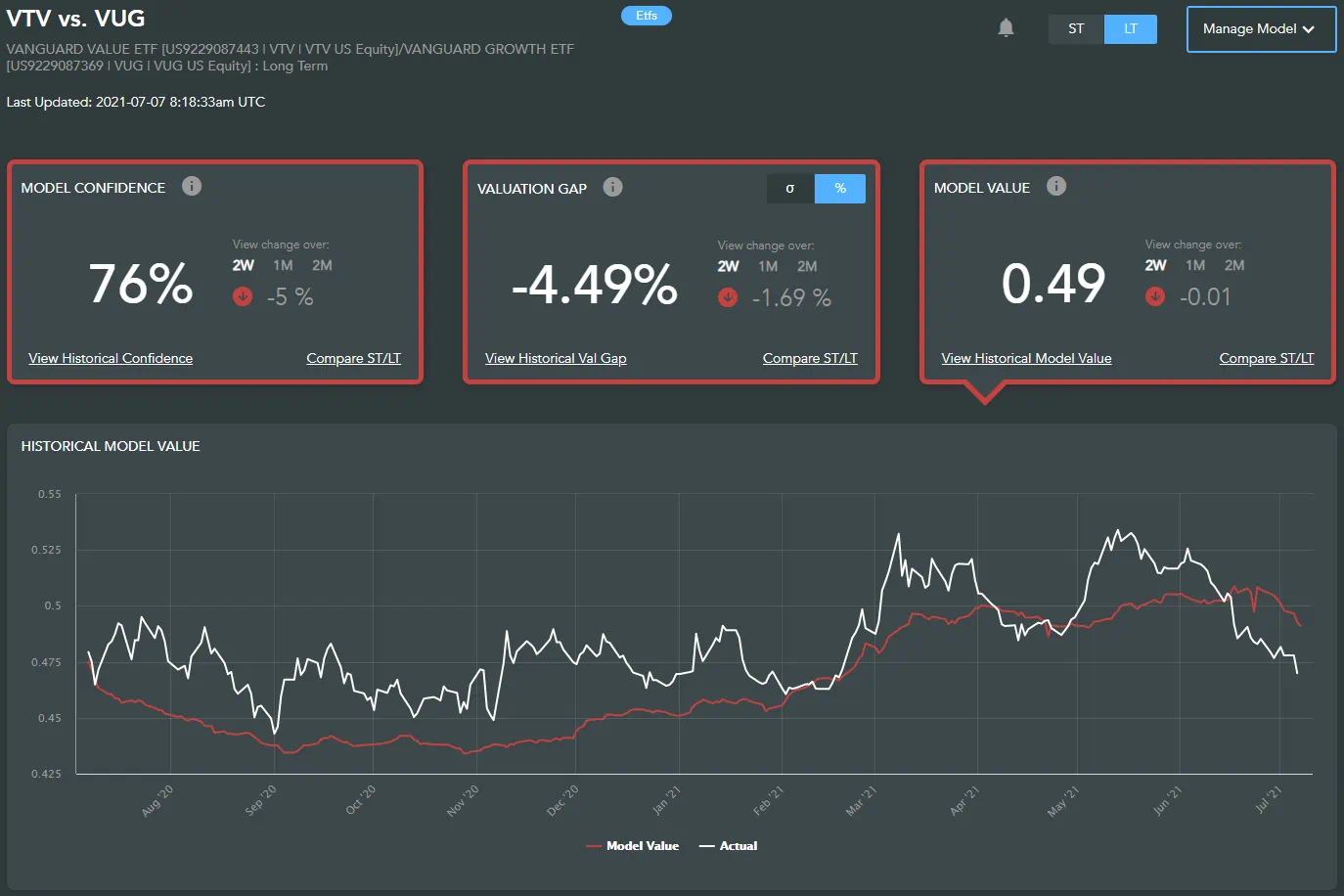This screenshot has width=1344, height=896.
Task: Open the Manage Model dropdown
Action: (1261, 29)
